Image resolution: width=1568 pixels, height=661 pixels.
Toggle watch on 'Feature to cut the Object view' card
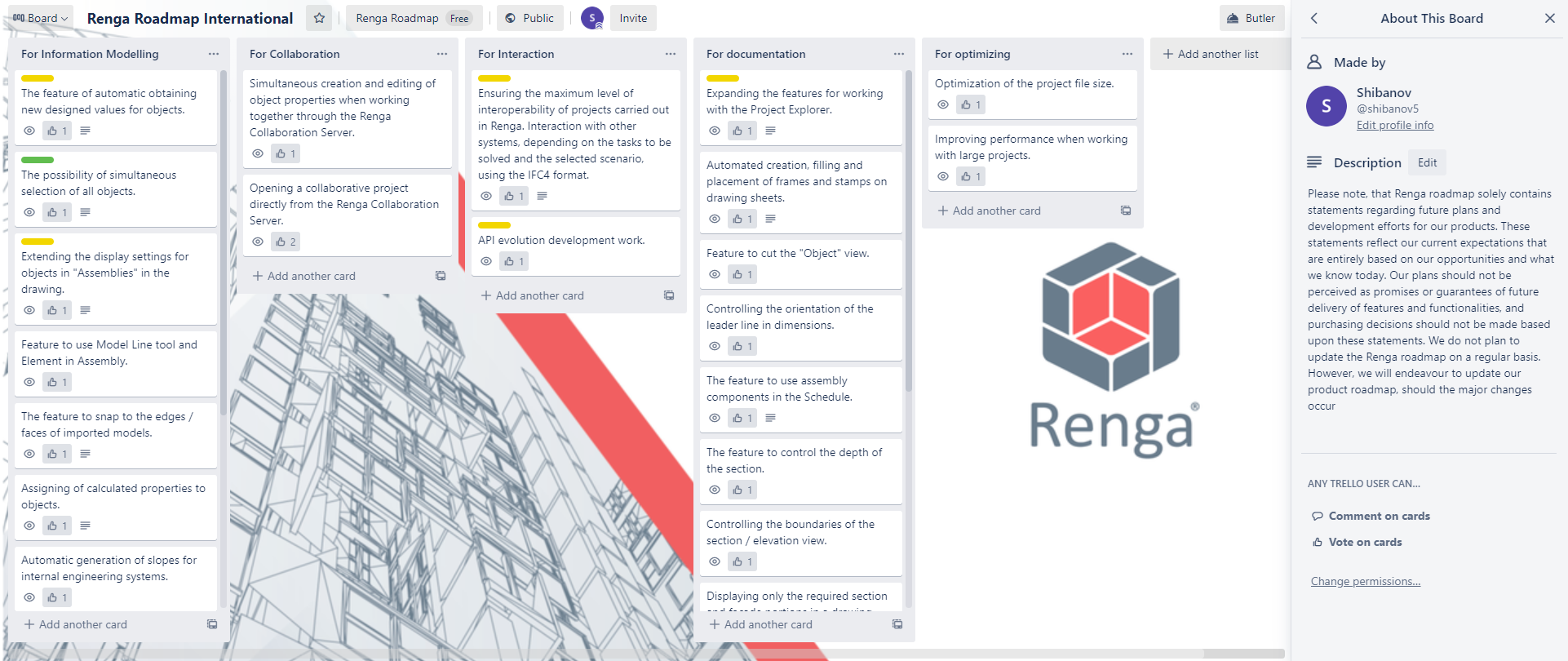(x=715, y=274)
